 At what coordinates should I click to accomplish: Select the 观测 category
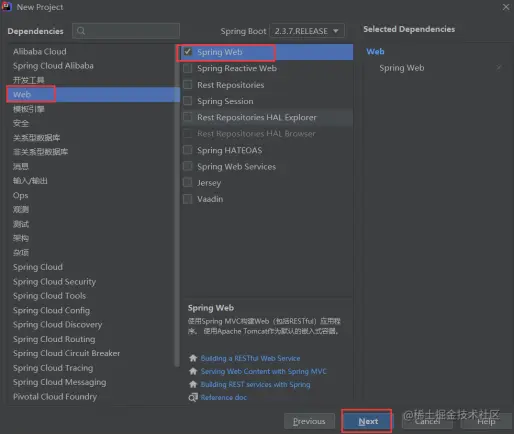(21, 209)
